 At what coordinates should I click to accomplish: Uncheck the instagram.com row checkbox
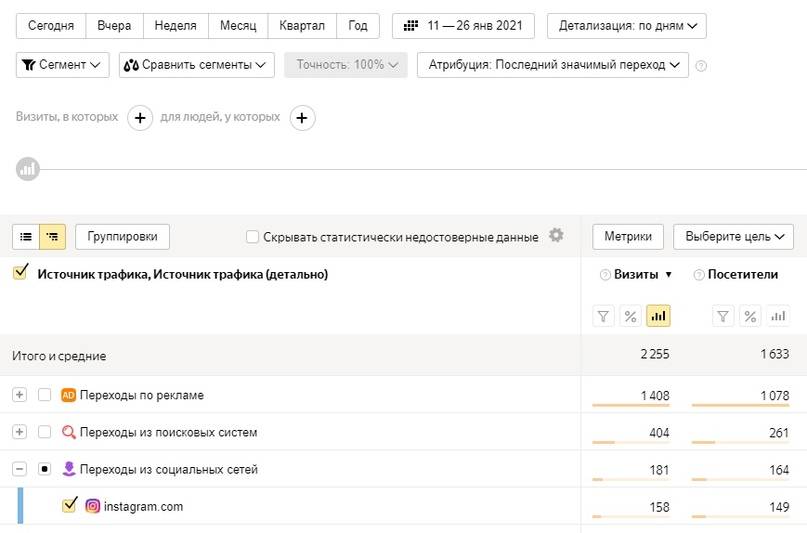click(x=69, y=506)
